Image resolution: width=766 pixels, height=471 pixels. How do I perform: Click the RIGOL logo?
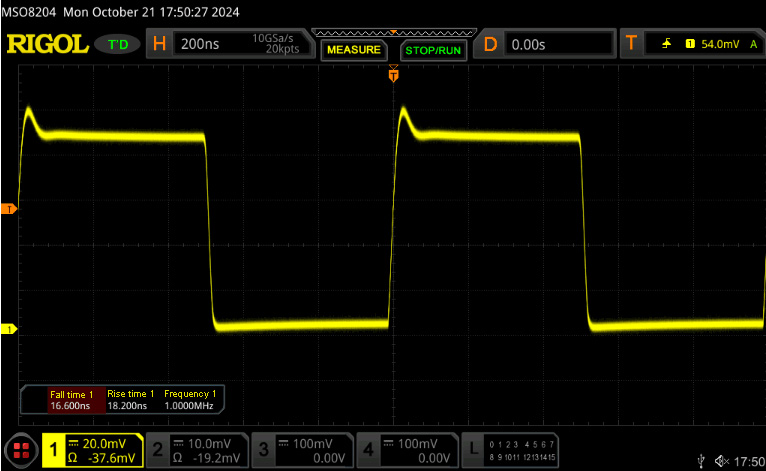(x=45, y=45)
